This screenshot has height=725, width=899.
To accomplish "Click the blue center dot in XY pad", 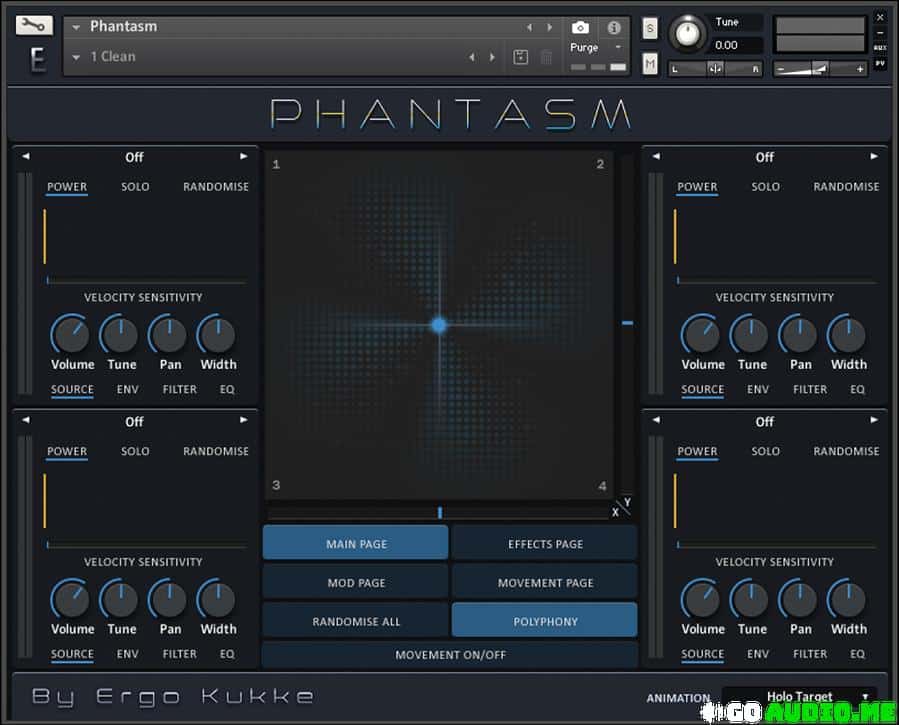I will point(439,324).
